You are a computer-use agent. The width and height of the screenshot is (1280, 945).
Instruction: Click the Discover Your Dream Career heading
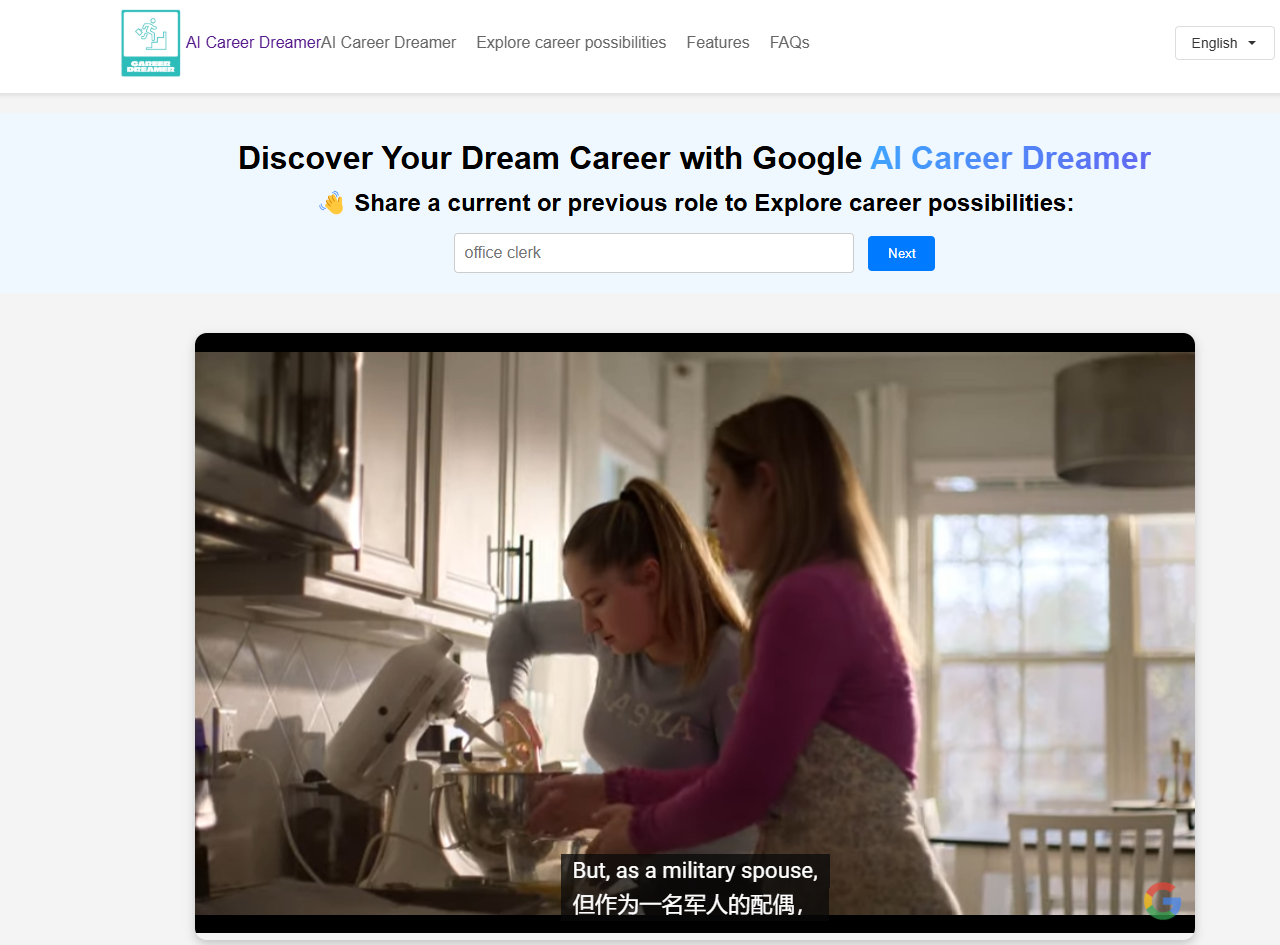(694, 158)
